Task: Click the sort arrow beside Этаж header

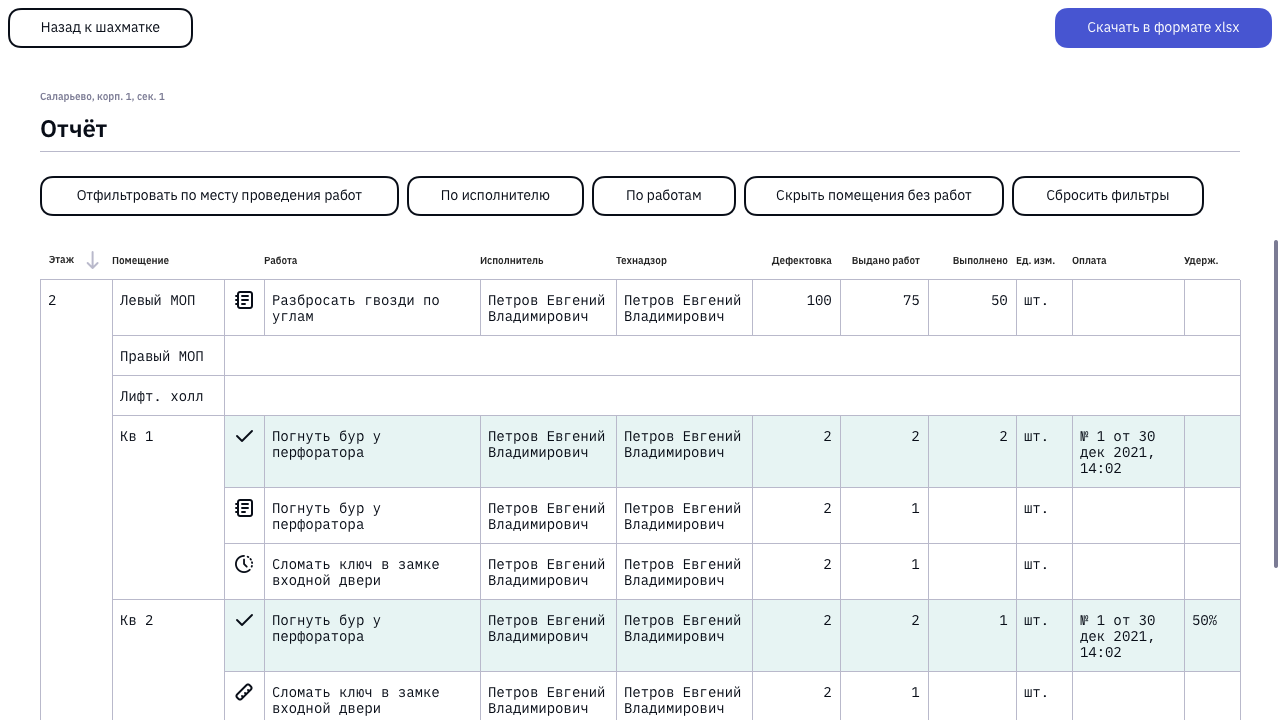Action: click(93, 261)
